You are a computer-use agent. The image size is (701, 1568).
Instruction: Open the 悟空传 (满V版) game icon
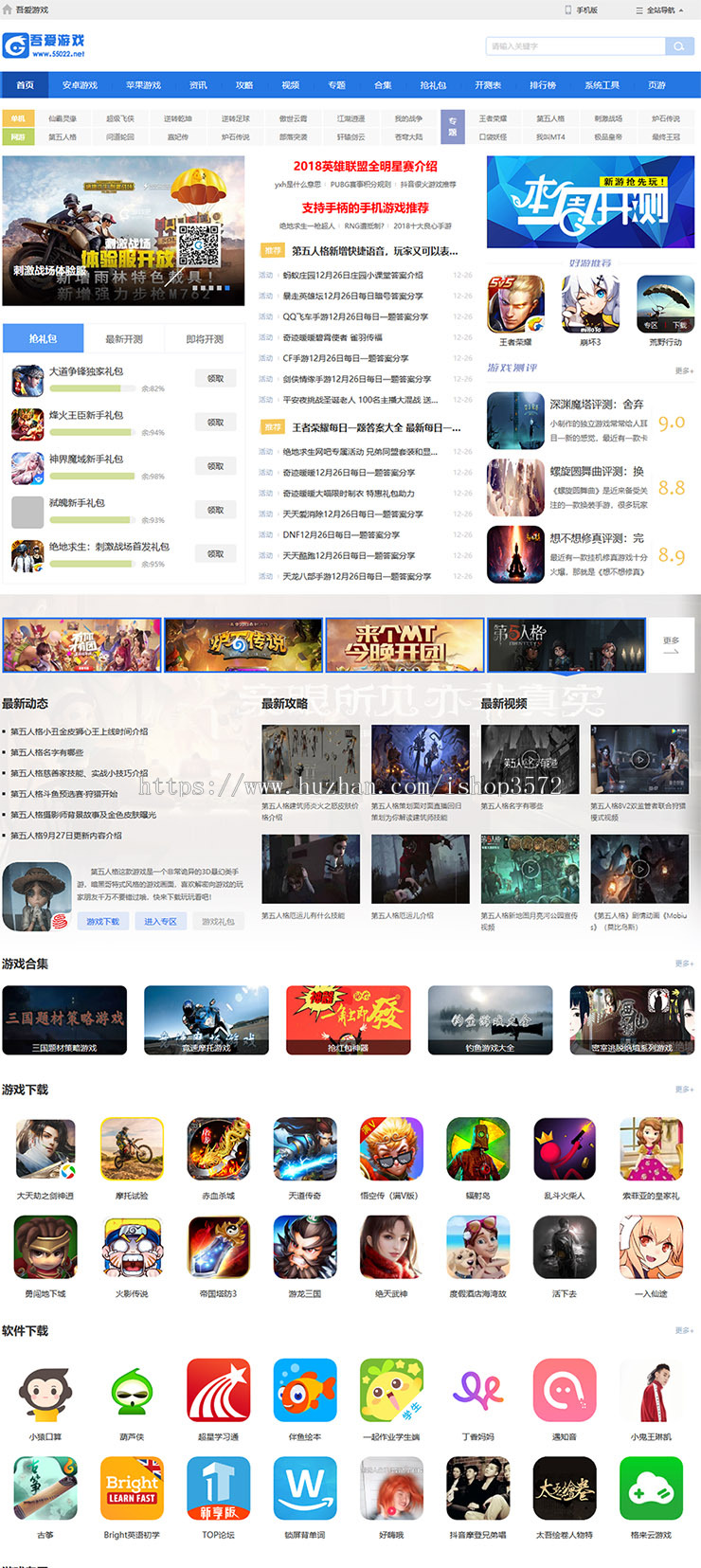pos(391,1148)
